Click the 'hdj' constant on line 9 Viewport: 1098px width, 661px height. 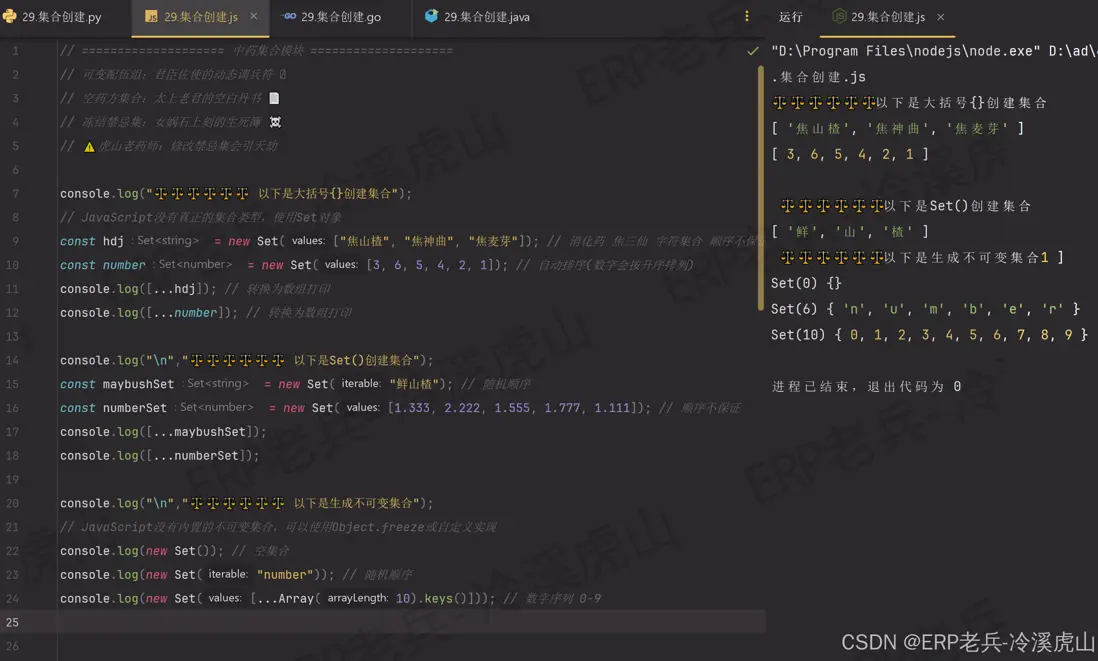click(x=113, y=241)
